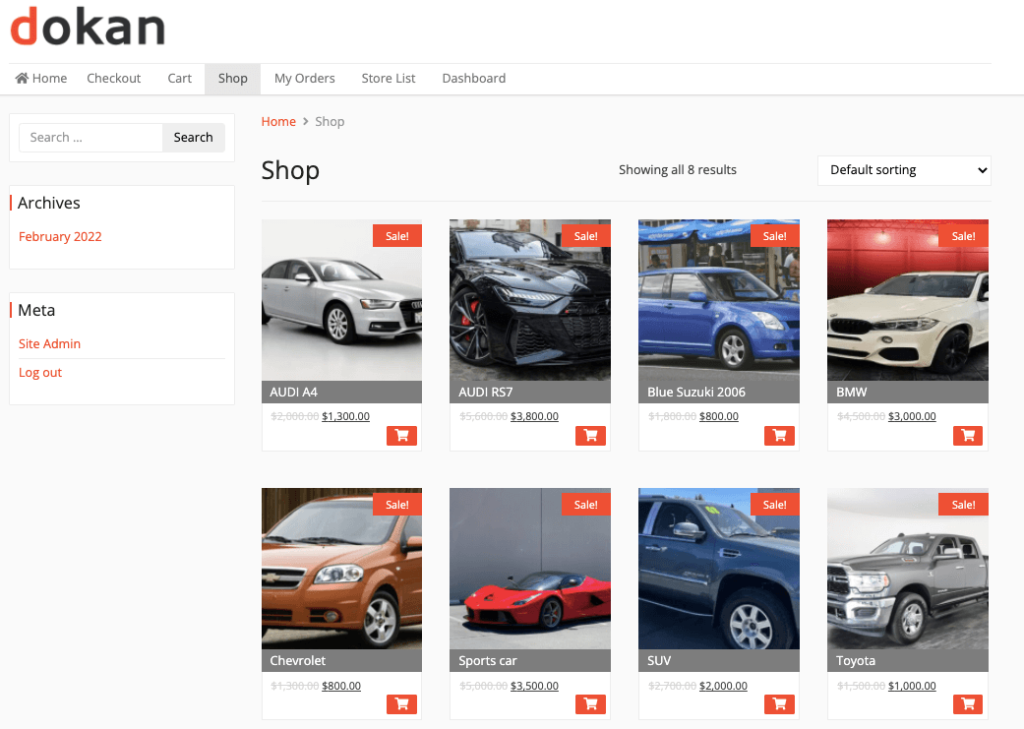Open the Cart page
This screenshot has height=729, width=1024.
180,78
